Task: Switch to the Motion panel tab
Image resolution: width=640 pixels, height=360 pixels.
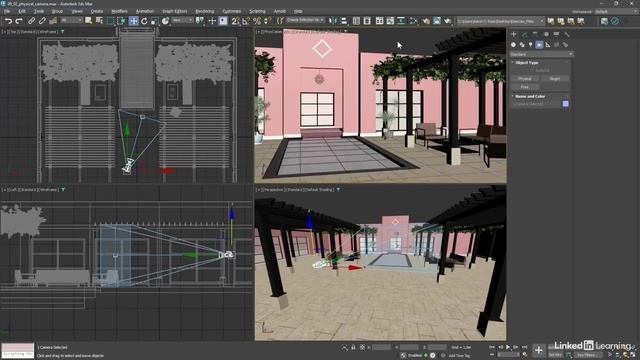Action: click(546, 34)
